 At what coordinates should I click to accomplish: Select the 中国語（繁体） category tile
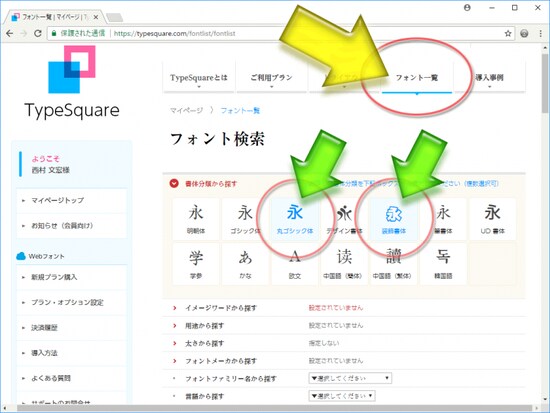[x=394, y=264]
